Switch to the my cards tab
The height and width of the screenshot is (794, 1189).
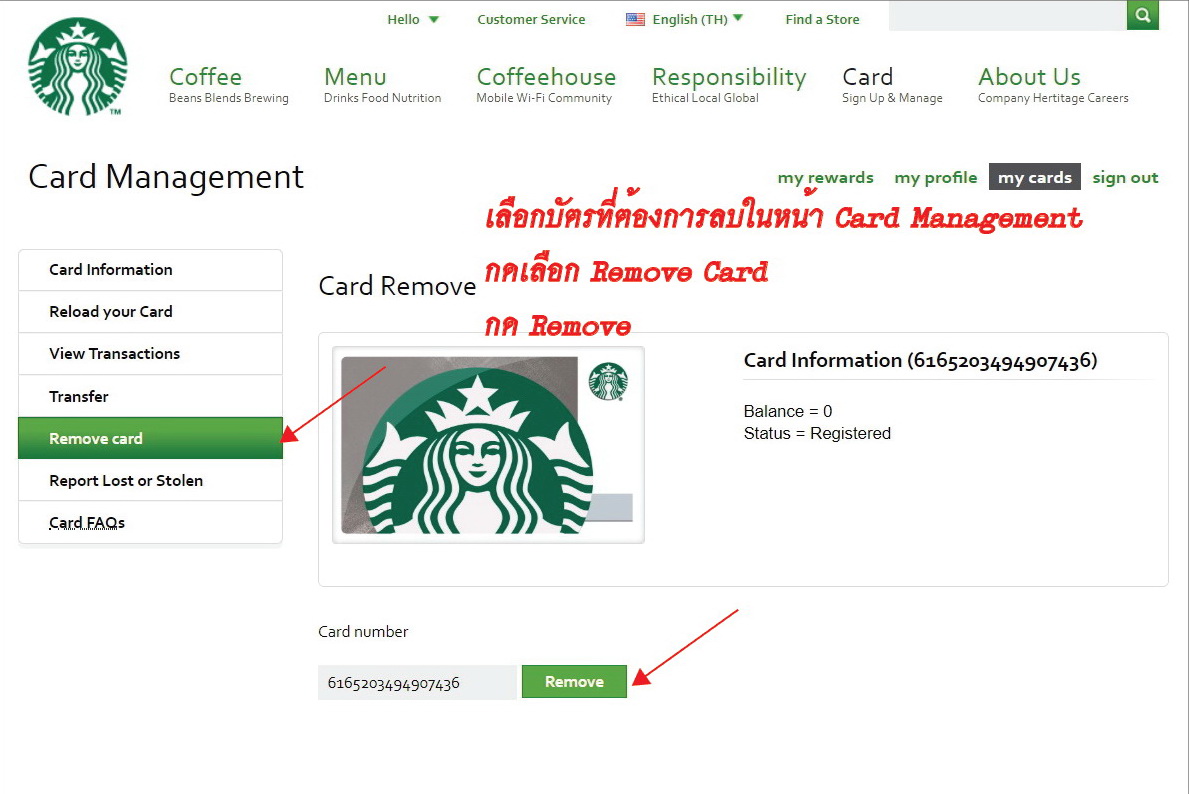[1034, 177]
